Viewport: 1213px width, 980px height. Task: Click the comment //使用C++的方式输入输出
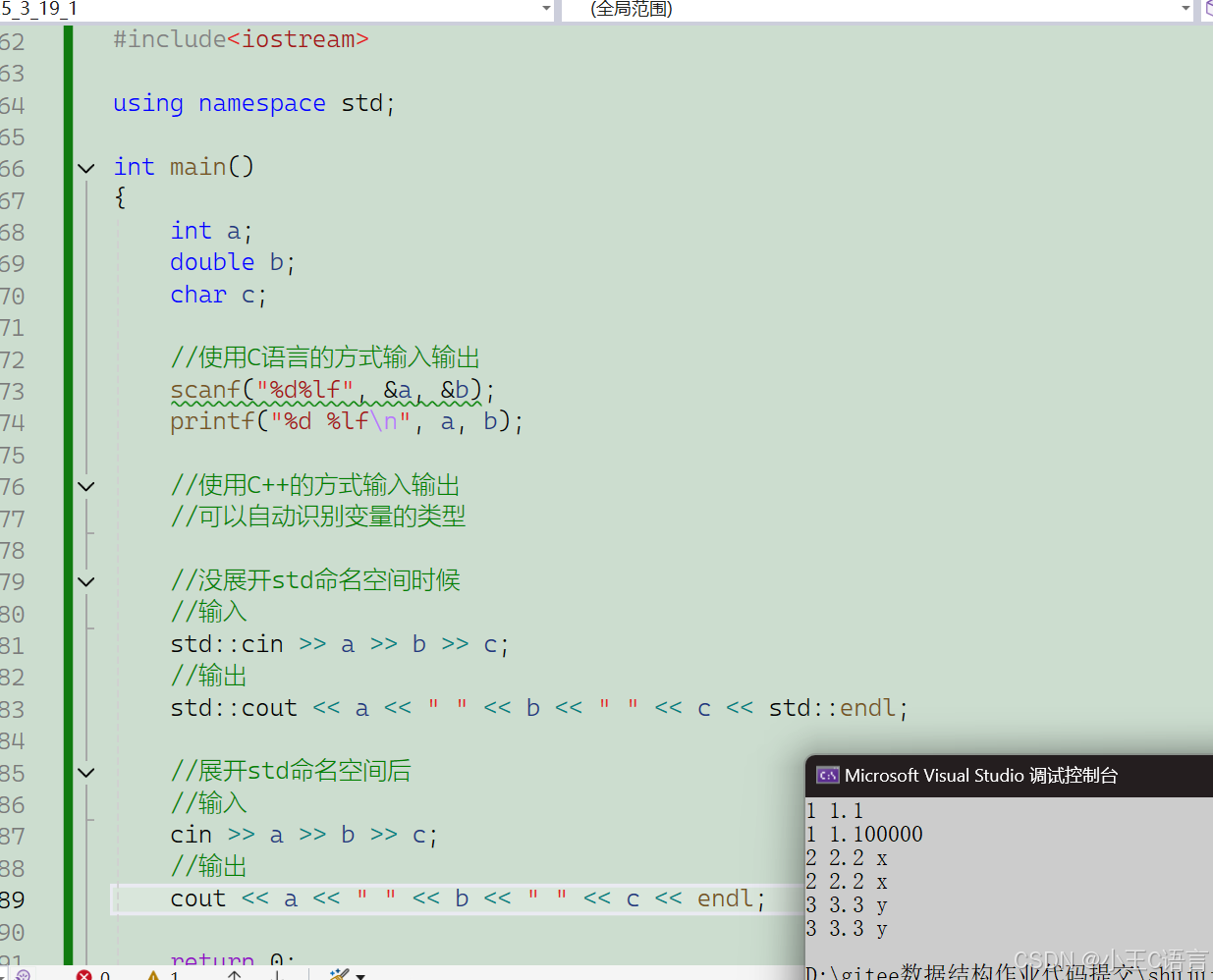coord(315,485)
